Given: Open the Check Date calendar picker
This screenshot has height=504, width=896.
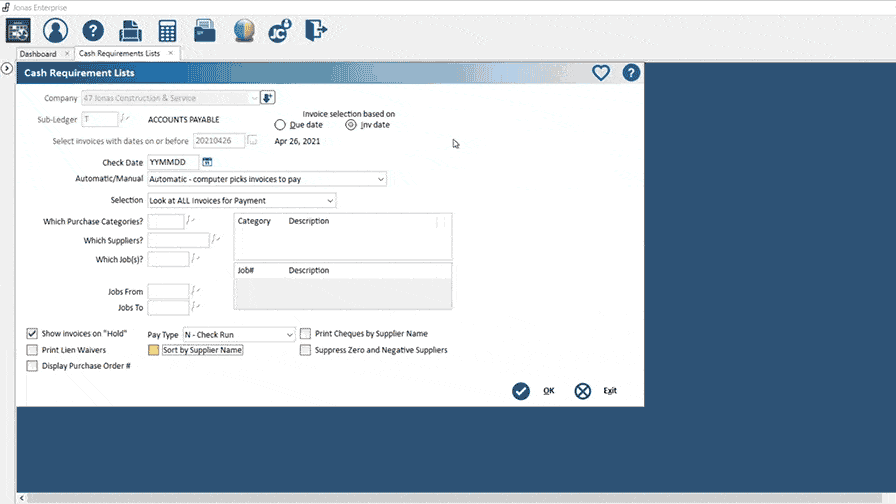Looking at the screenshot, I should point(207,162).
